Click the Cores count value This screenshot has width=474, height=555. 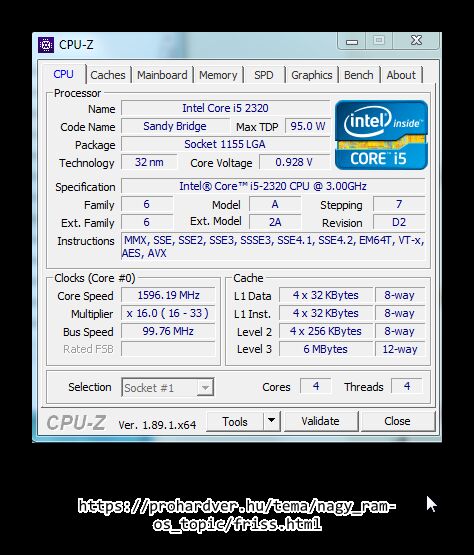[x=316, y=386]
